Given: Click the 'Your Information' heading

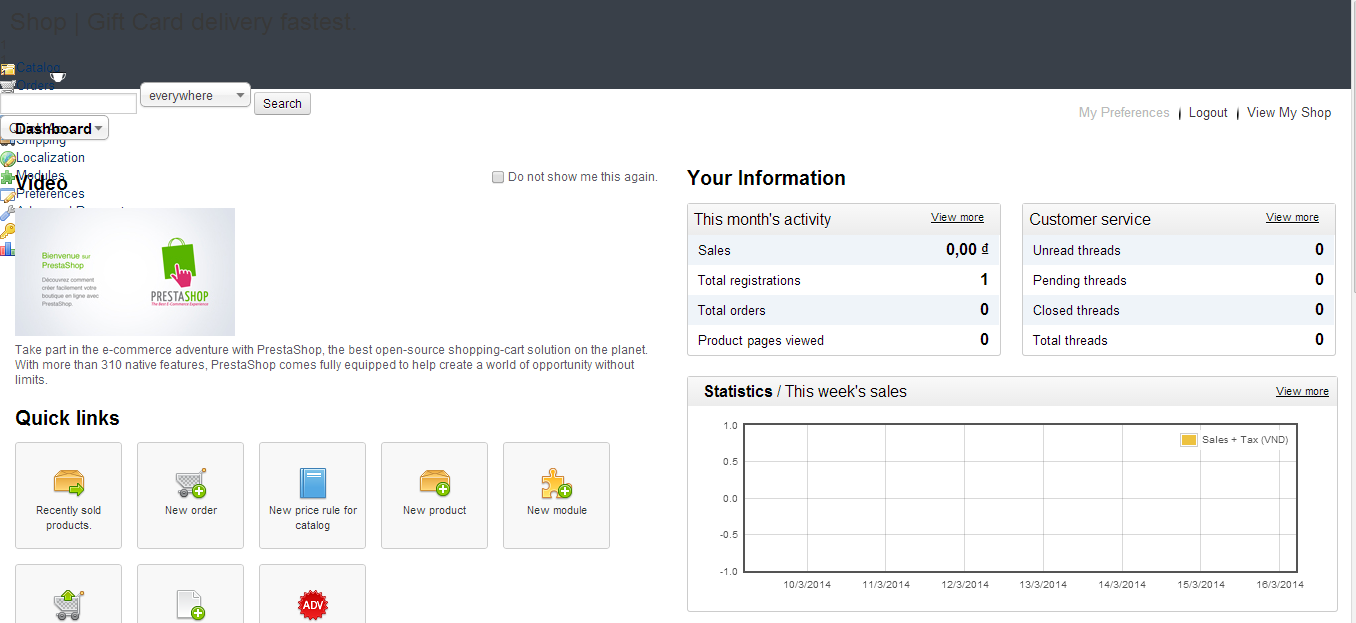Looking at the screenshot, I should click(766, 178).
